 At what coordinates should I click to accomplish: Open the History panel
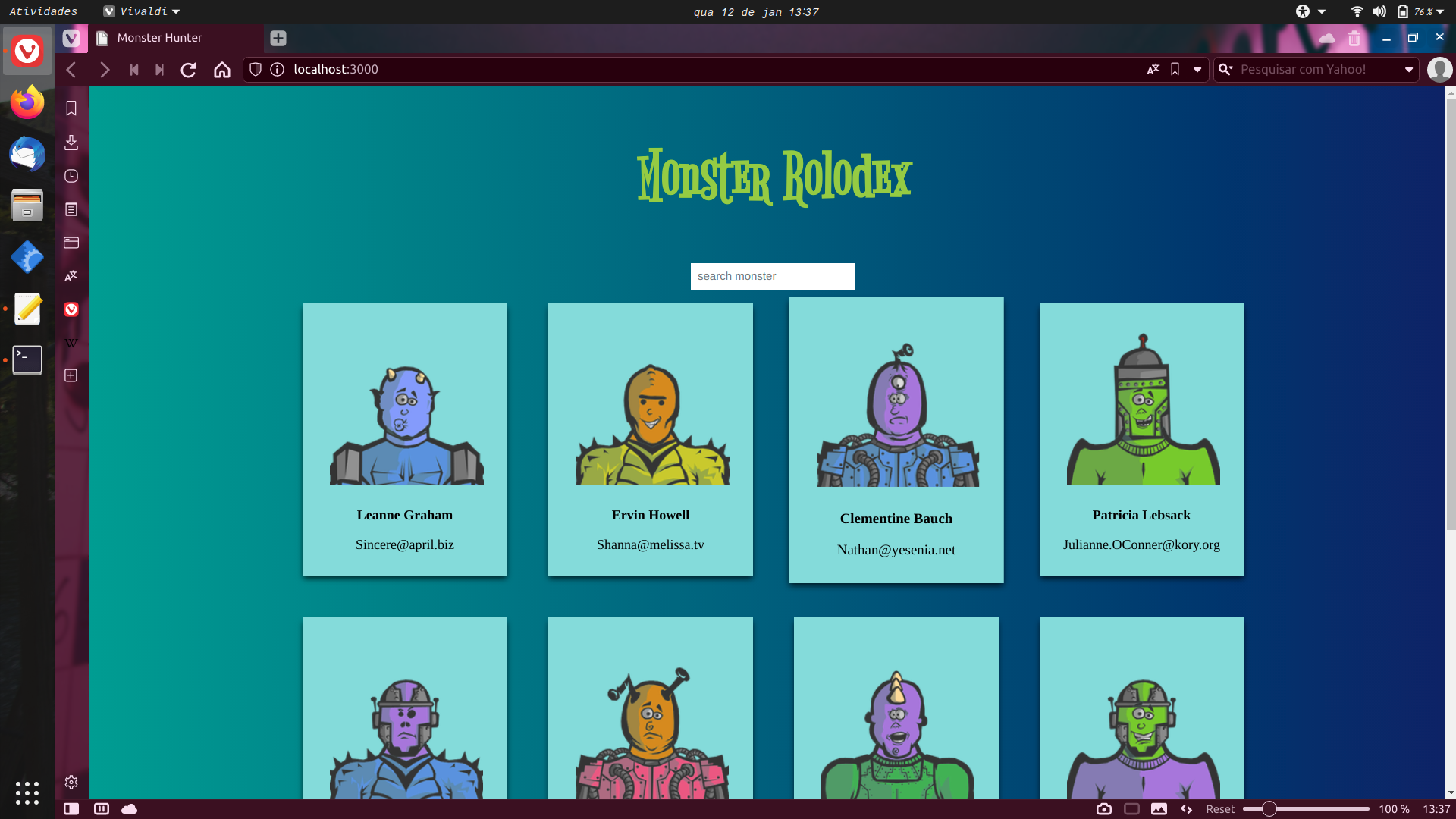pyautogui.click(x=71, y=176)
